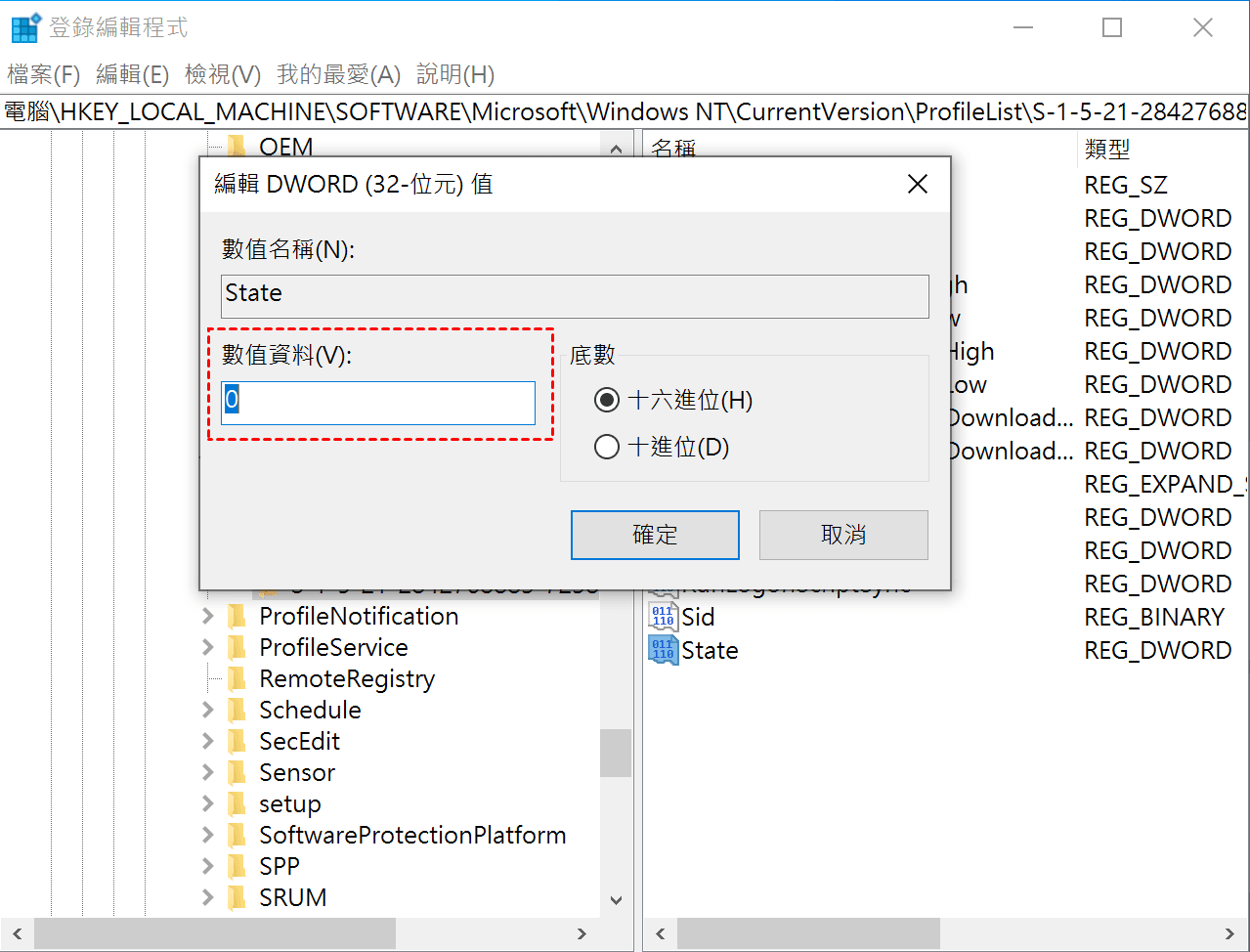
Task: Click the REG_BINARY type cell
Action: [x=1154, y=617]
